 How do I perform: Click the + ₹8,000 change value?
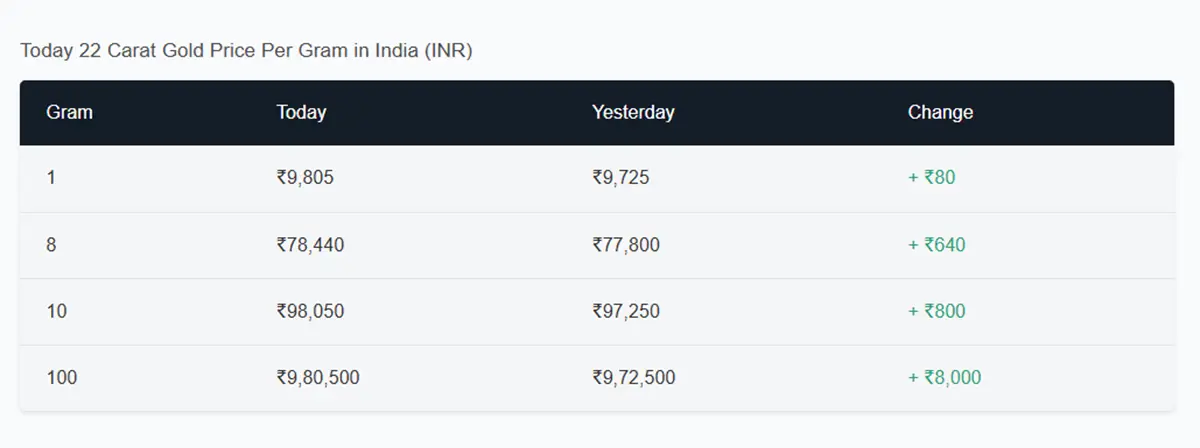click(x=944, y=377)
